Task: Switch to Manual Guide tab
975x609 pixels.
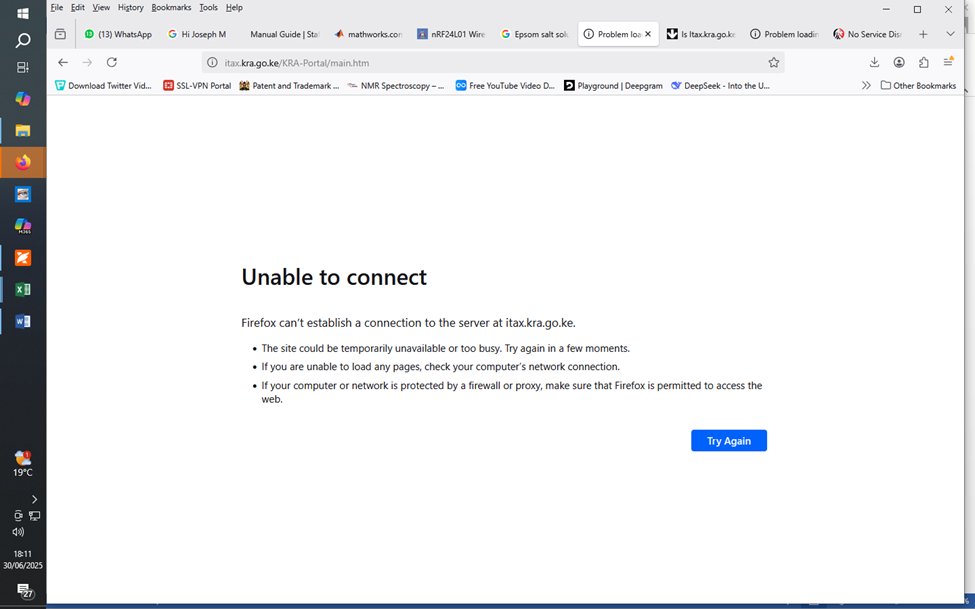Action: click(x=284, y=34)
